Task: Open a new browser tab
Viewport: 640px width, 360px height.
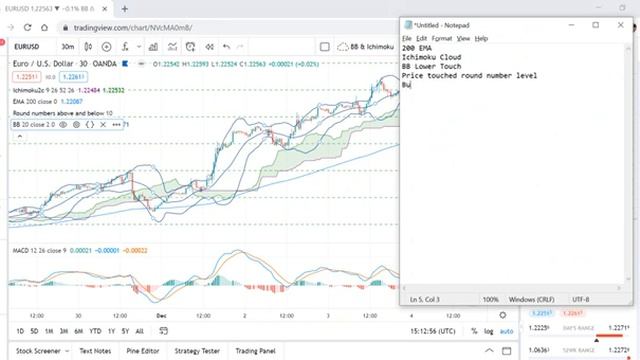Action: coord(124,9)
